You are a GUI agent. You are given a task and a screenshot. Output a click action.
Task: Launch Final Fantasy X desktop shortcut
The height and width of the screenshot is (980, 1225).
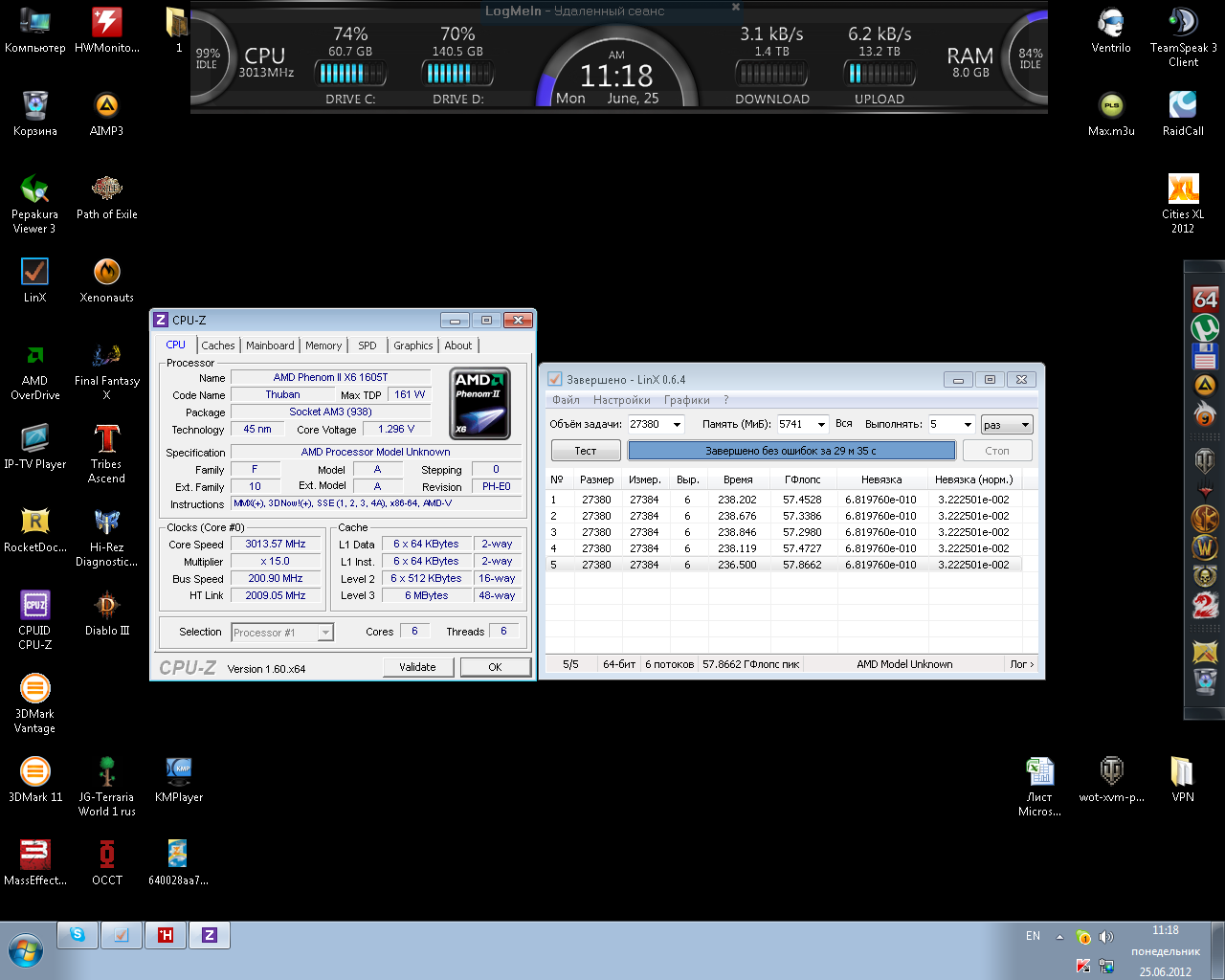tap(106, 369)
